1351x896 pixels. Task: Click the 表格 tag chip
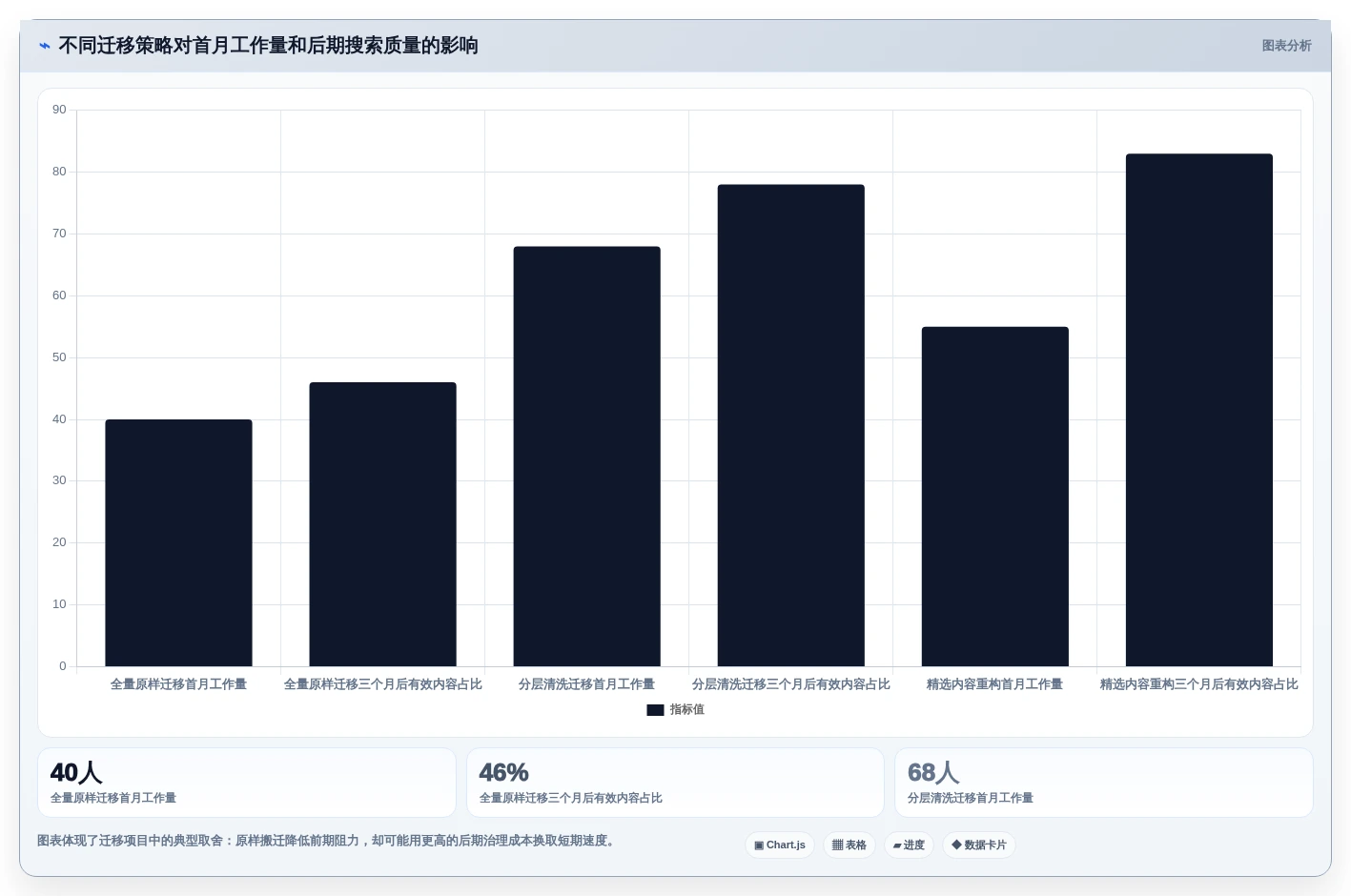click(x=849, y=845)
